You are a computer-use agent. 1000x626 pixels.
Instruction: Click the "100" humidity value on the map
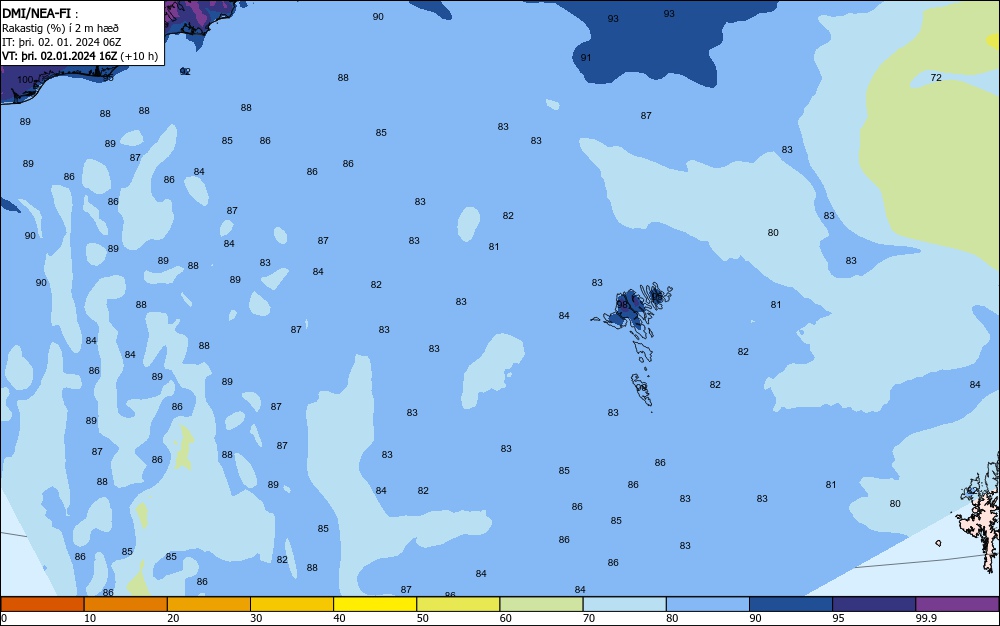point(25,80)
